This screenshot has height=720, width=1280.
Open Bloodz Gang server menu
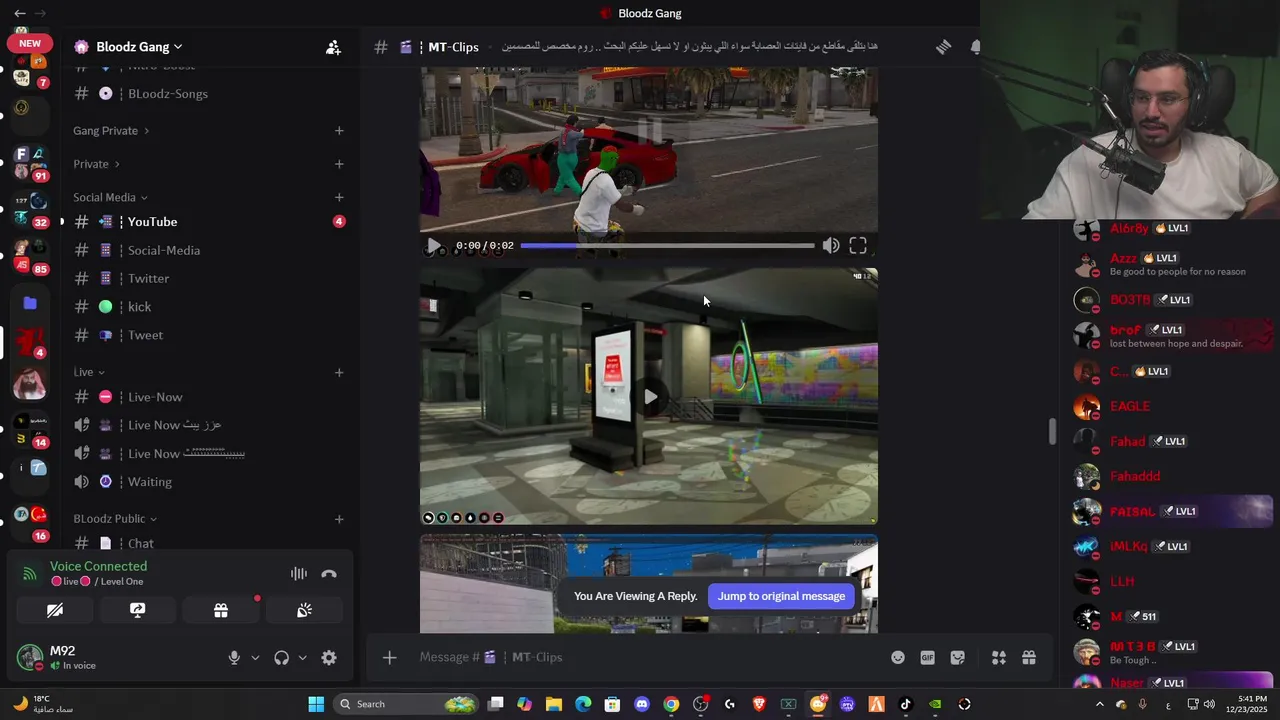point(139,47)
